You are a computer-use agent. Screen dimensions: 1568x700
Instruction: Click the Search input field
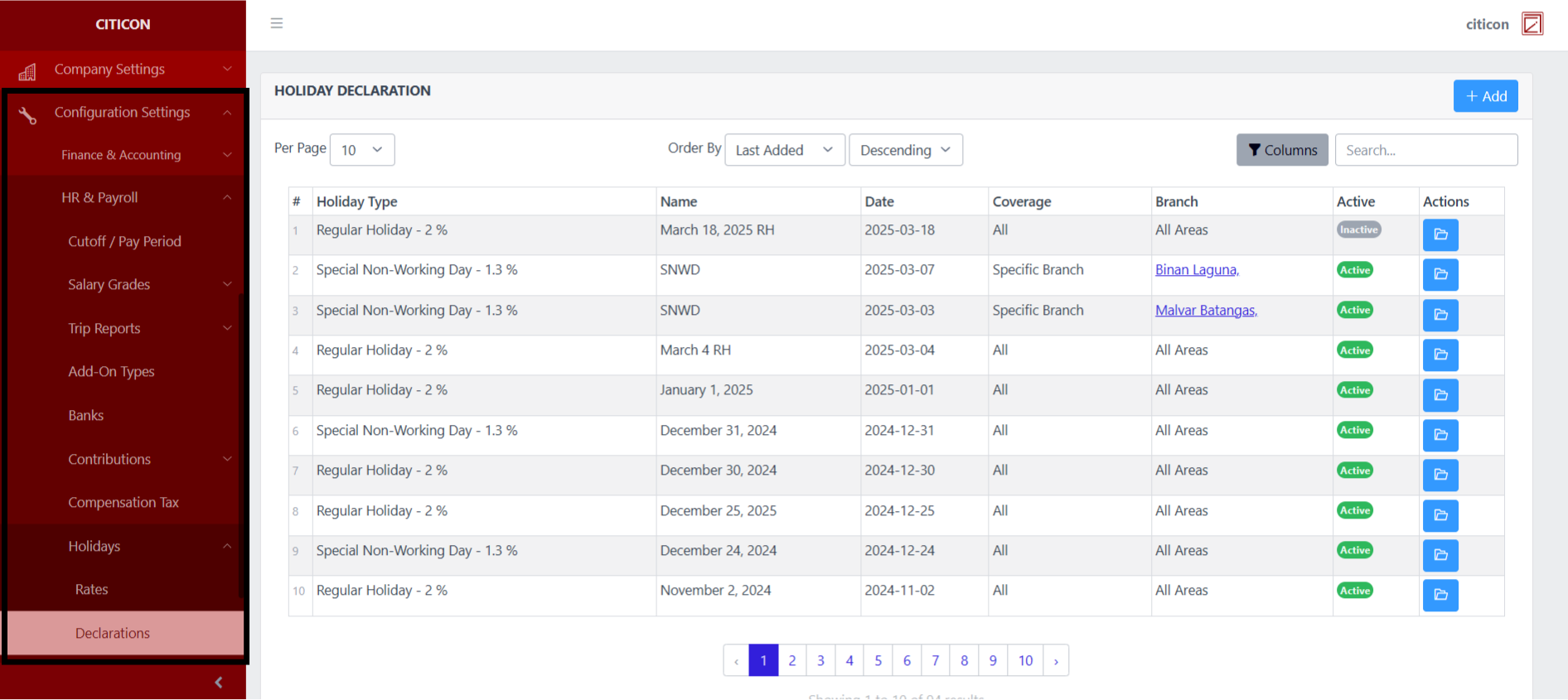pos(1425,150)
